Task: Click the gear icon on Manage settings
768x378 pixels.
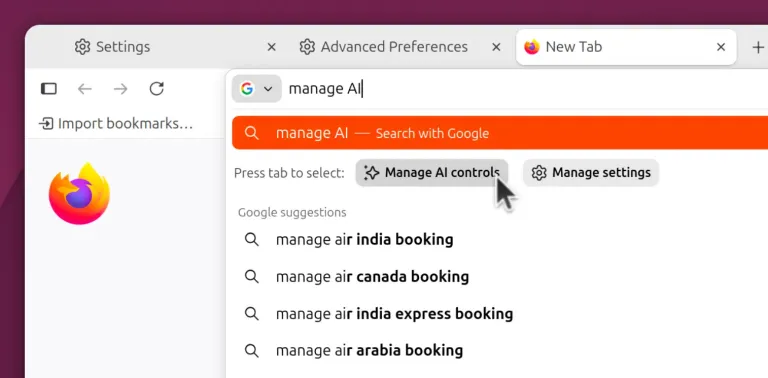Action: pyautogui.click(x=539, y=173)
